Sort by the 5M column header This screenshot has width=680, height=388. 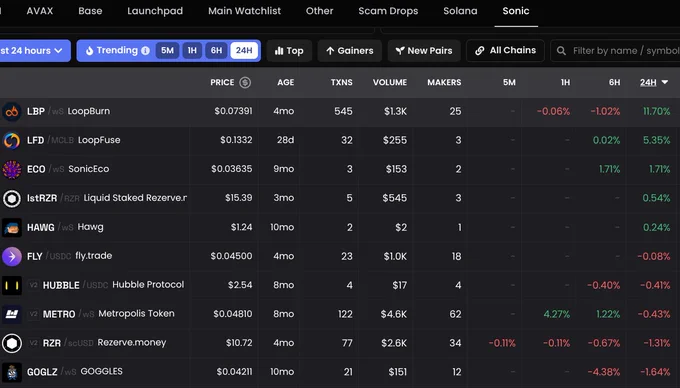[509, 82]
